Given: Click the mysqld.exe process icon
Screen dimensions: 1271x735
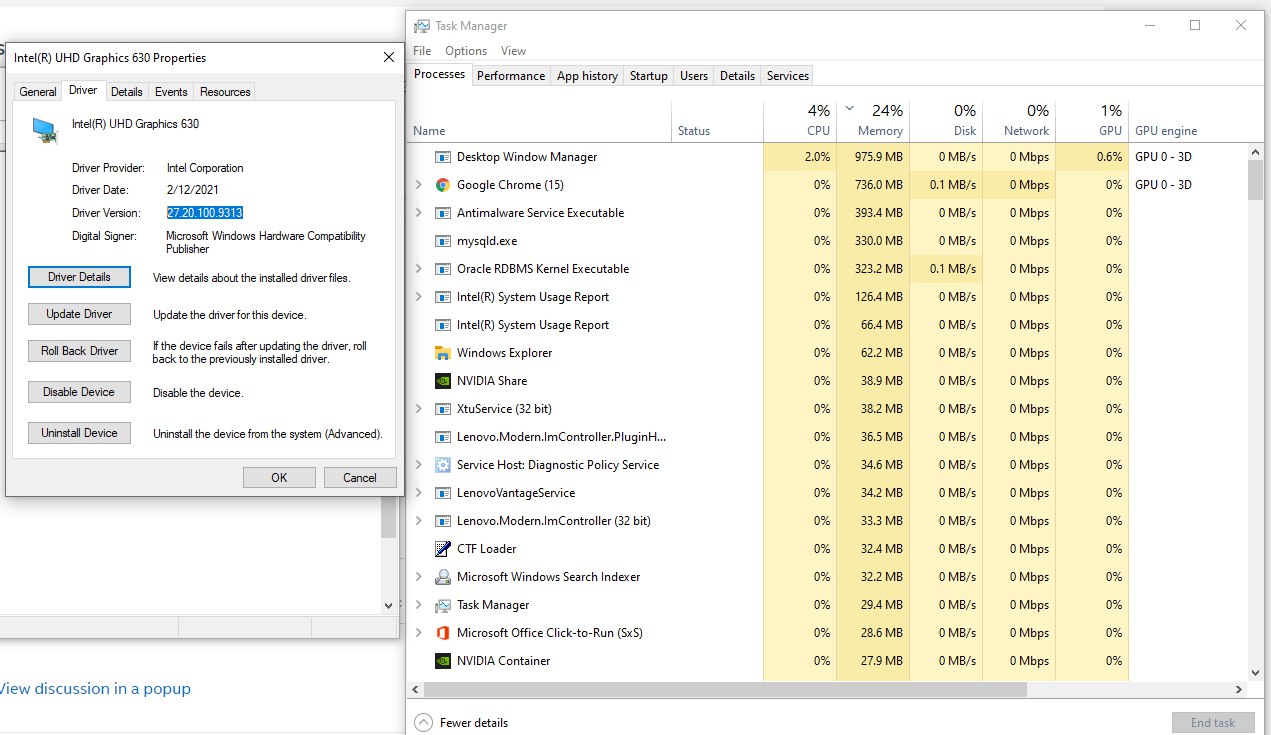Looking at the screenshot, I should point(443,241).
